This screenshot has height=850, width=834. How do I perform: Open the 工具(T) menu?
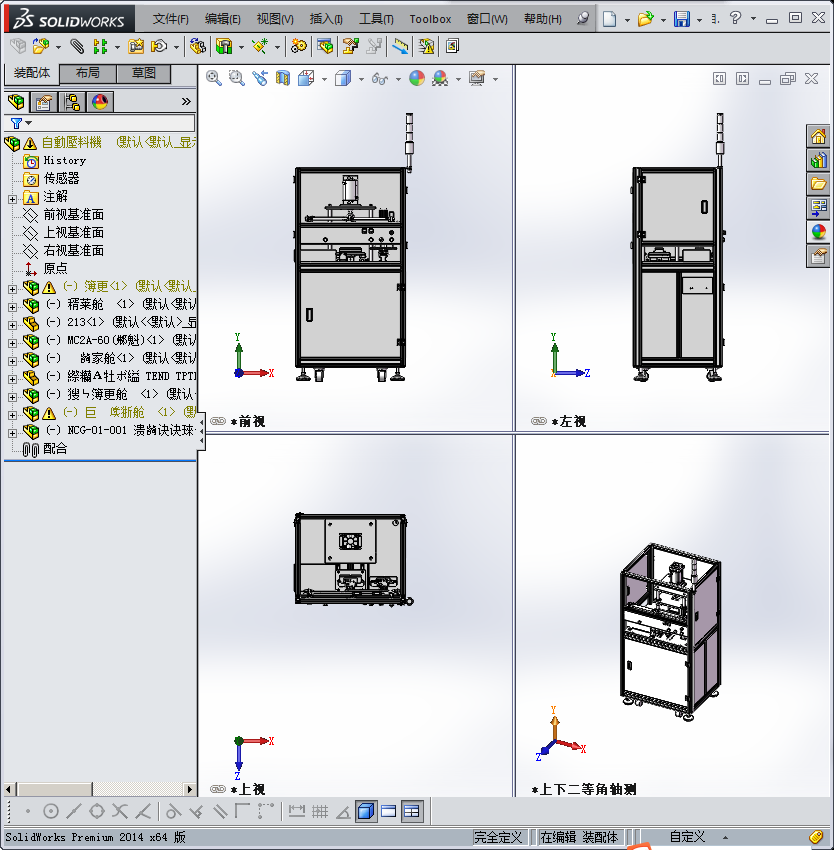(376, 19)
